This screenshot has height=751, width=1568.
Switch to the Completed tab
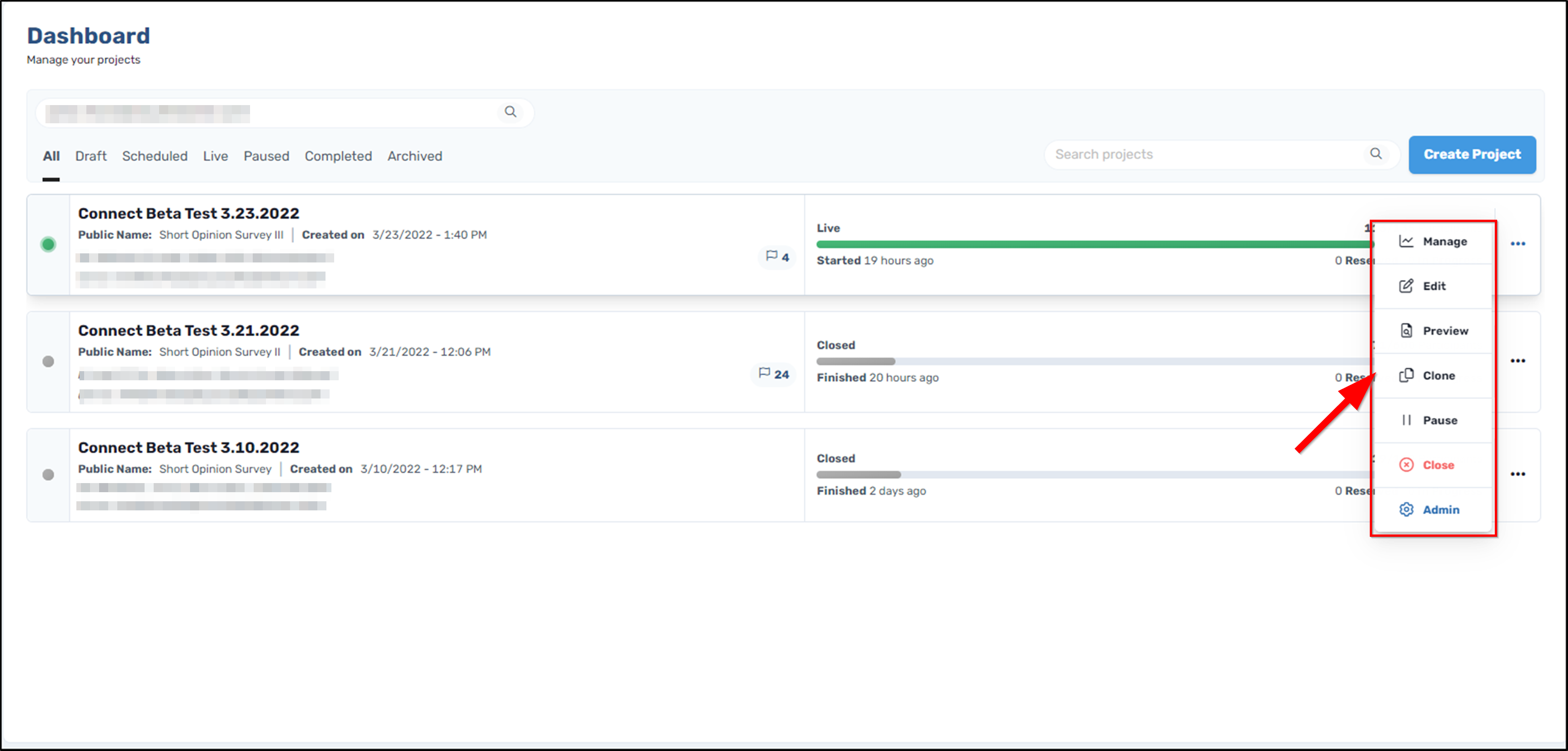338,156
